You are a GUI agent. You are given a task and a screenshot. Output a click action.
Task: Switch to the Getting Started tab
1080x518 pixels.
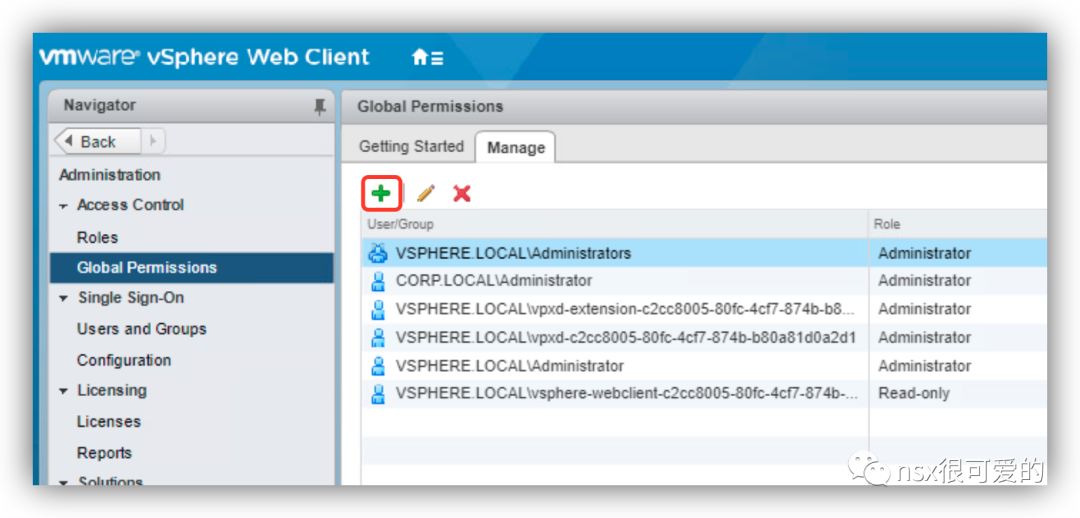click(x=411, y=147)
